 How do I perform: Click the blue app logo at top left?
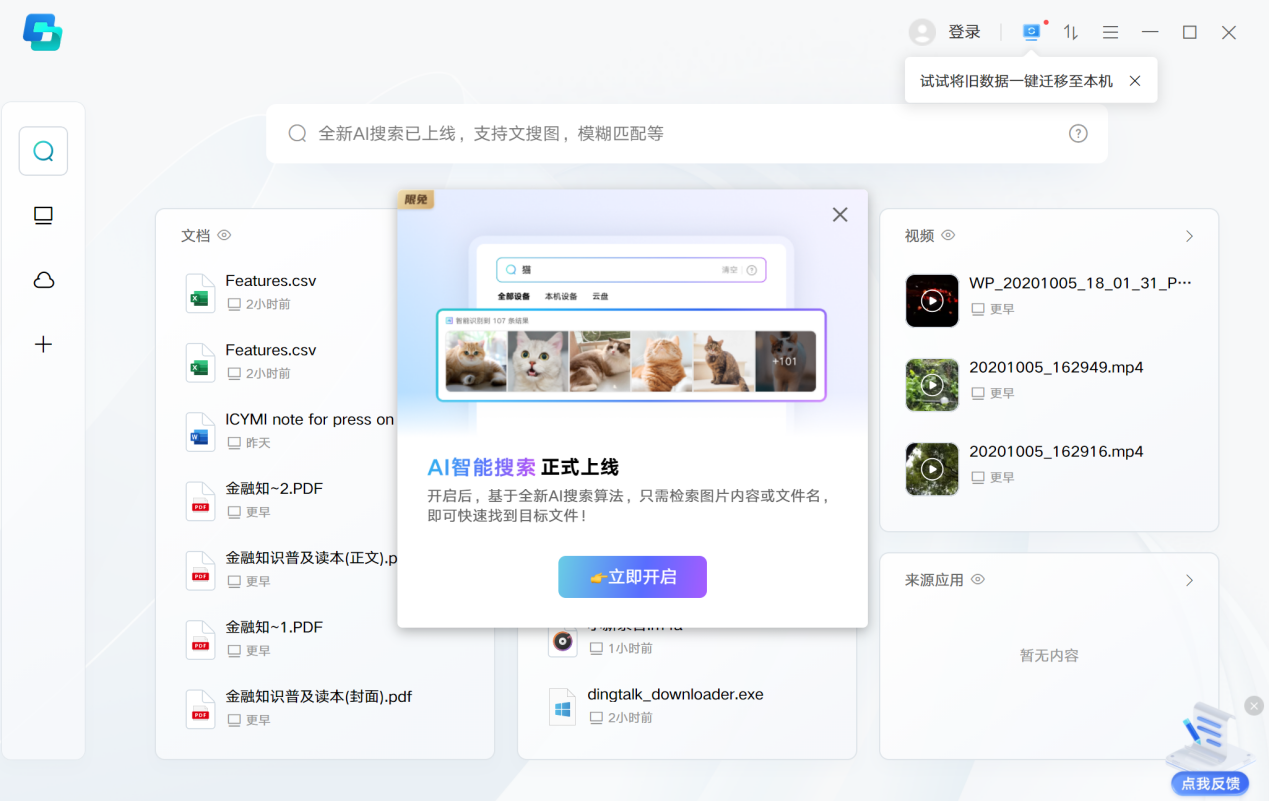pyautogui.click(x=42, y=32)
